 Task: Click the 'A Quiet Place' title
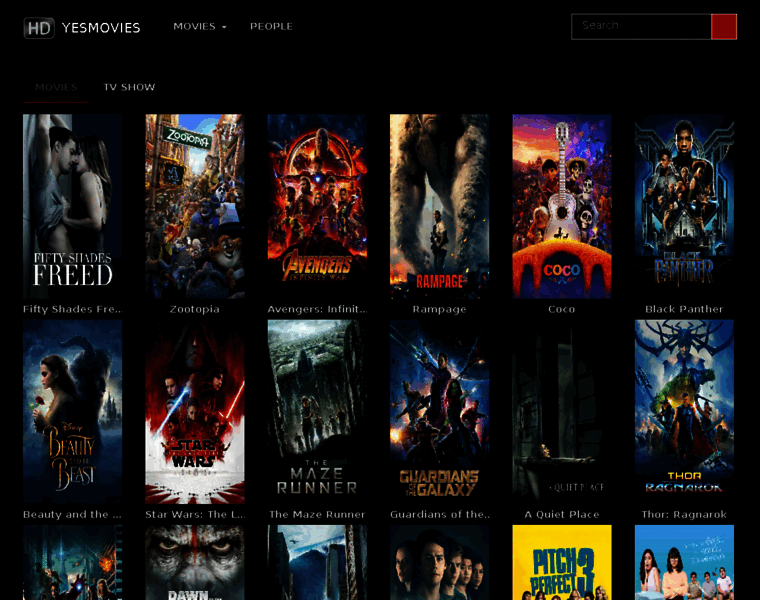pyautogui.click(x=562, y=515)
